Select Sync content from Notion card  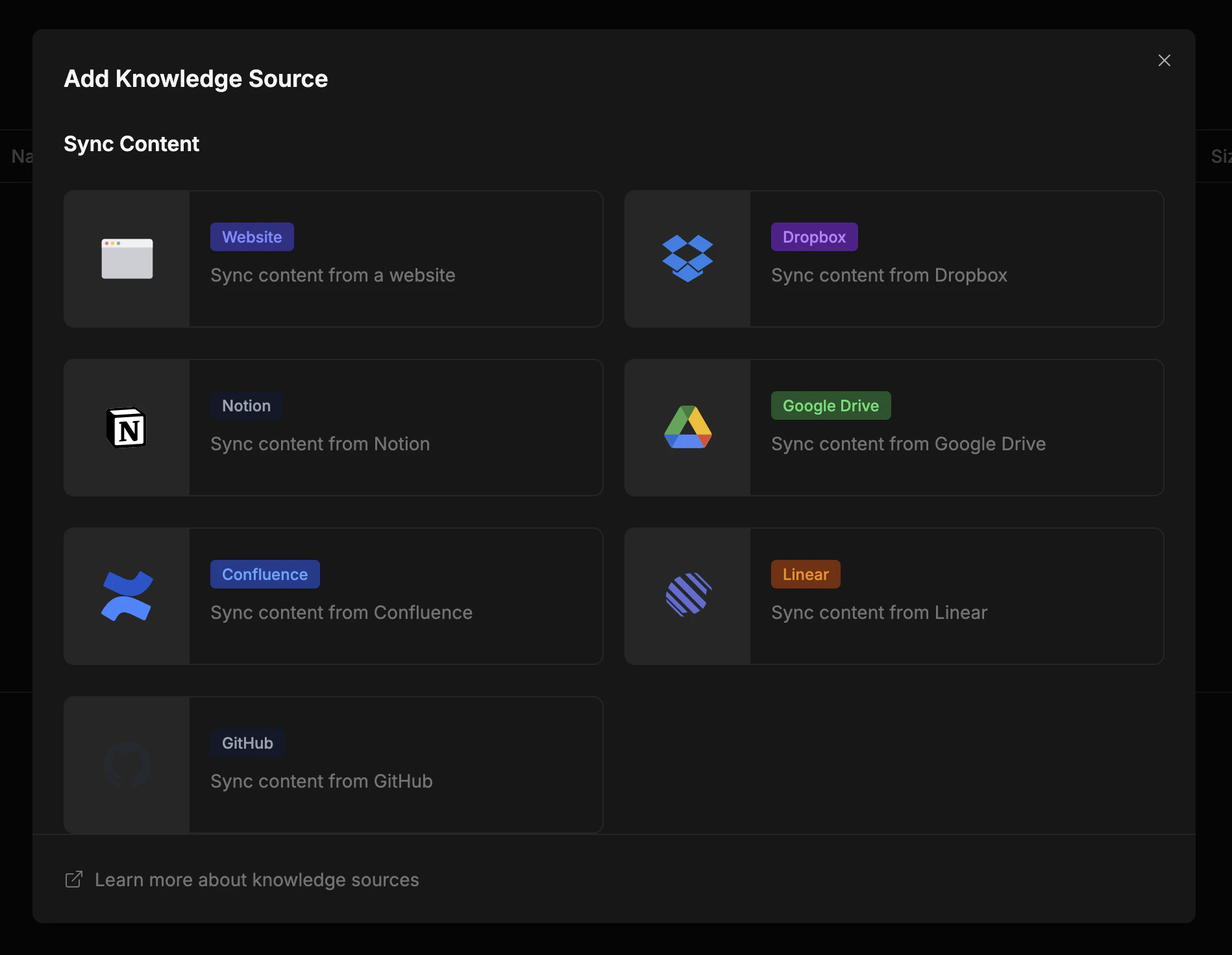click(396, 428)
